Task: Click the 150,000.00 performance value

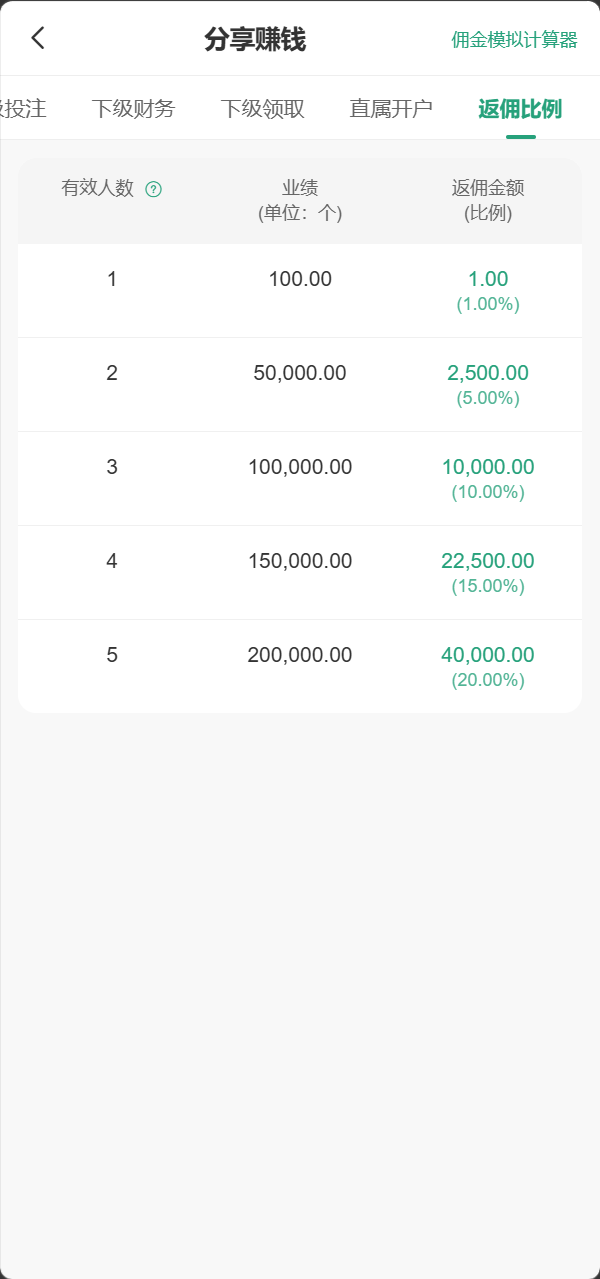Action: [x=300, y=561]
